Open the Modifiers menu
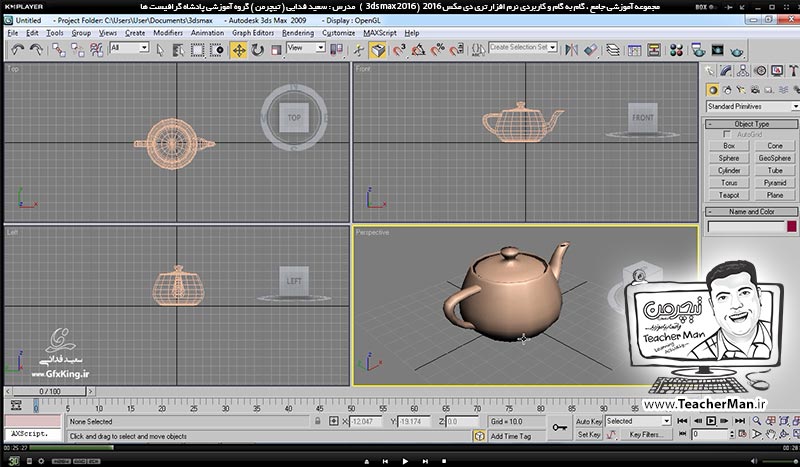This screenshot has height=467, width=800. click(x=168, y=33)
